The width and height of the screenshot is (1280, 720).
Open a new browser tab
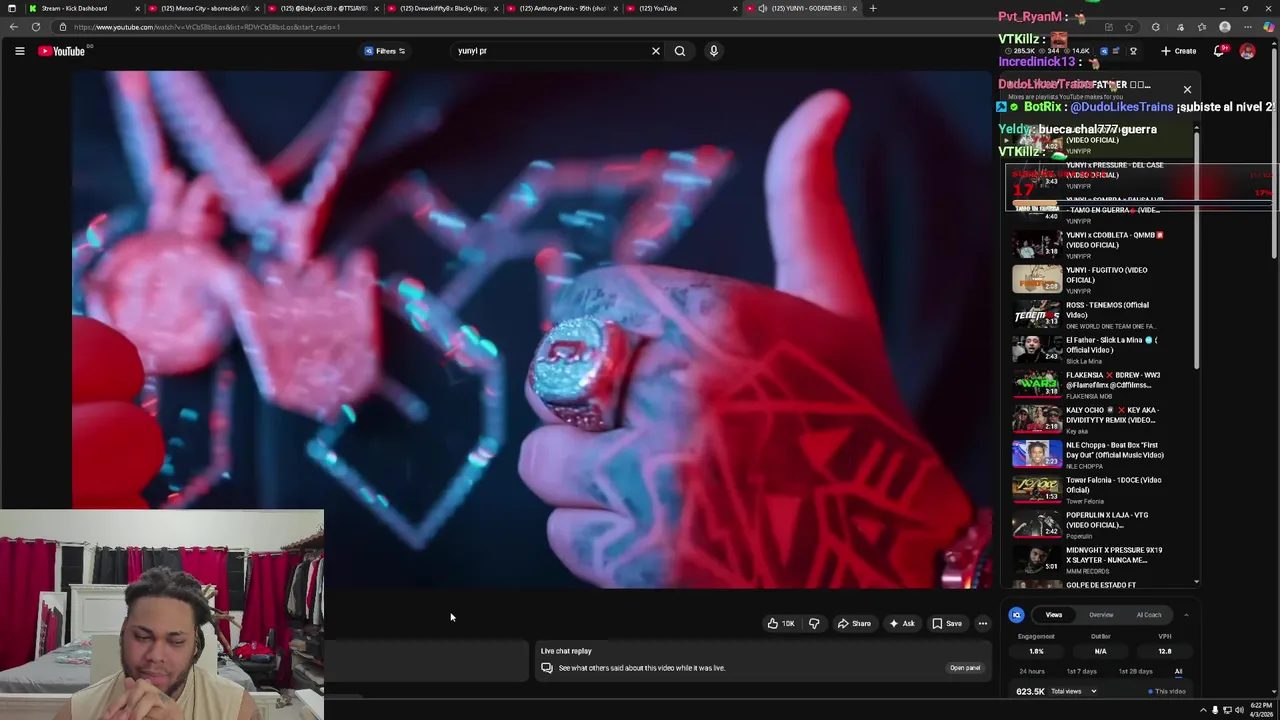[x=873, y=8]
